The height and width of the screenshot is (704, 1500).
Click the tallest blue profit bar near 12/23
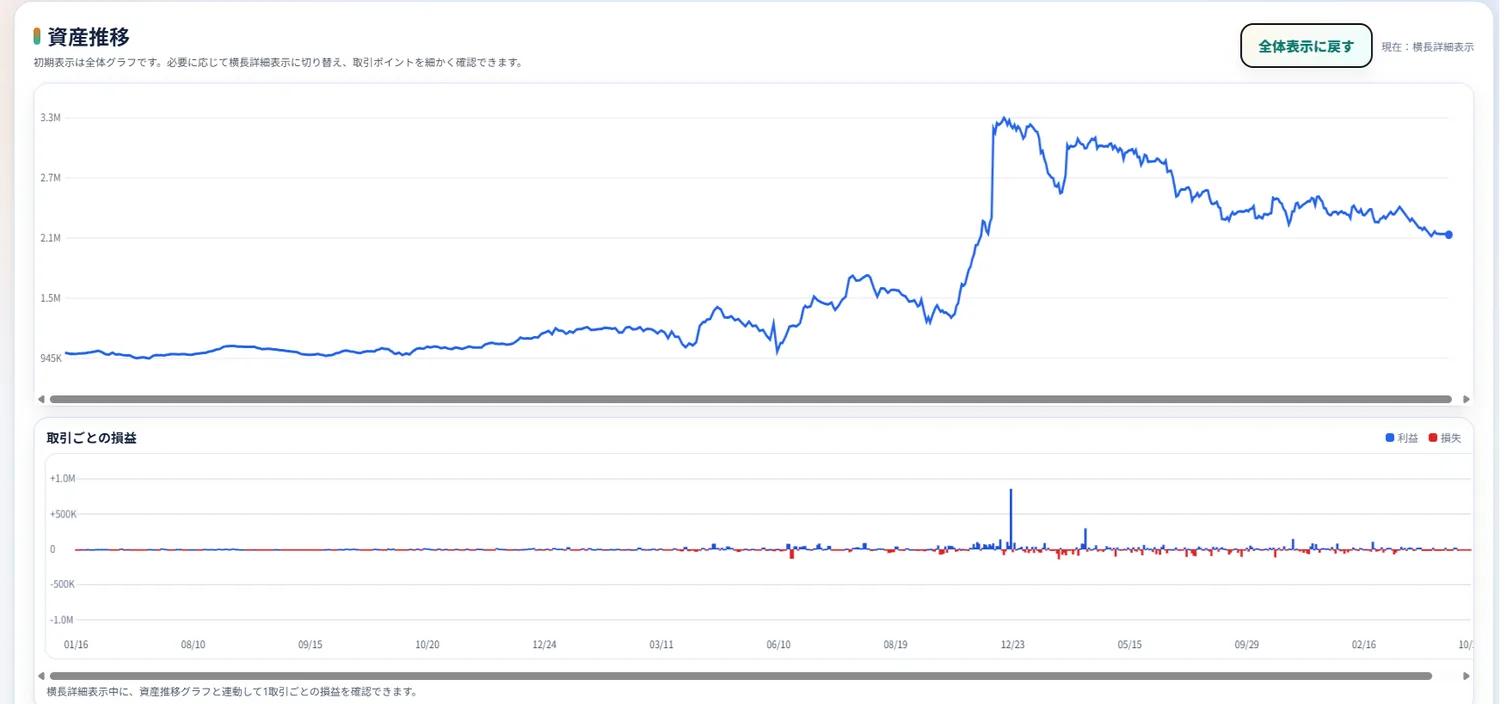click(x=1011, y=519)
